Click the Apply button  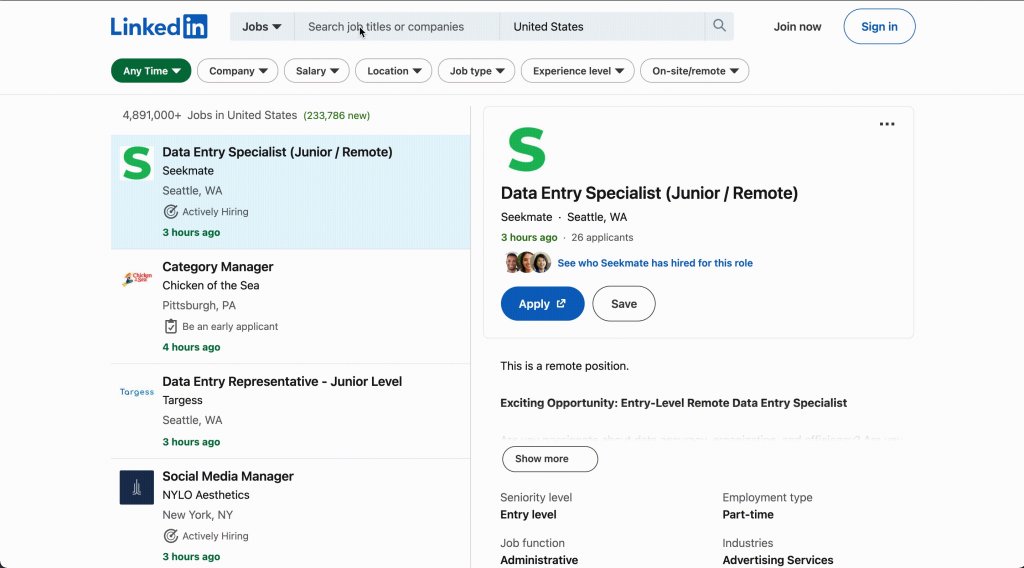pyautogui.click(x=543, y=304)
